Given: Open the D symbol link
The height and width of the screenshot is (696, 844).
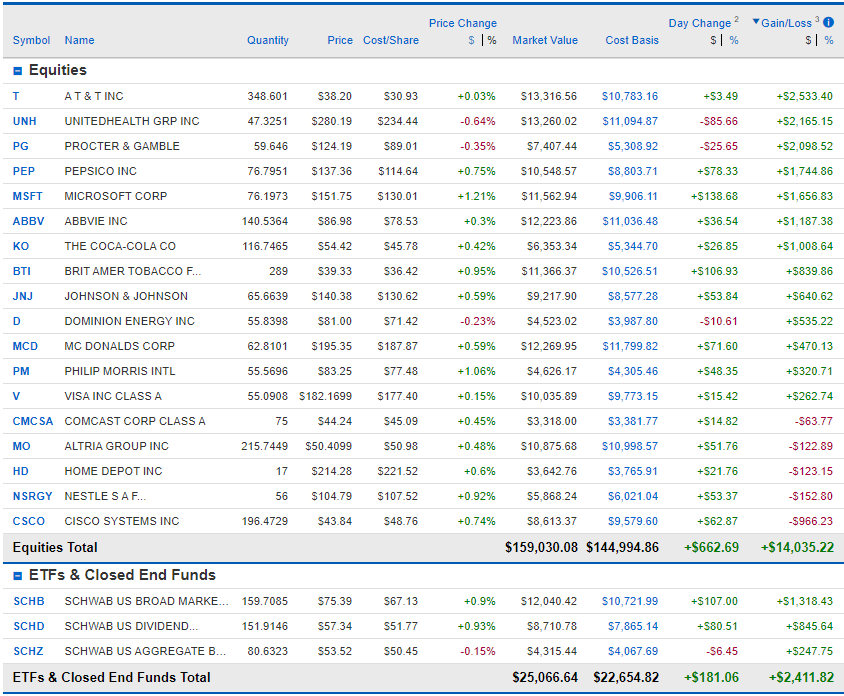Looking at the screenshot, I should tap(17, 321).
